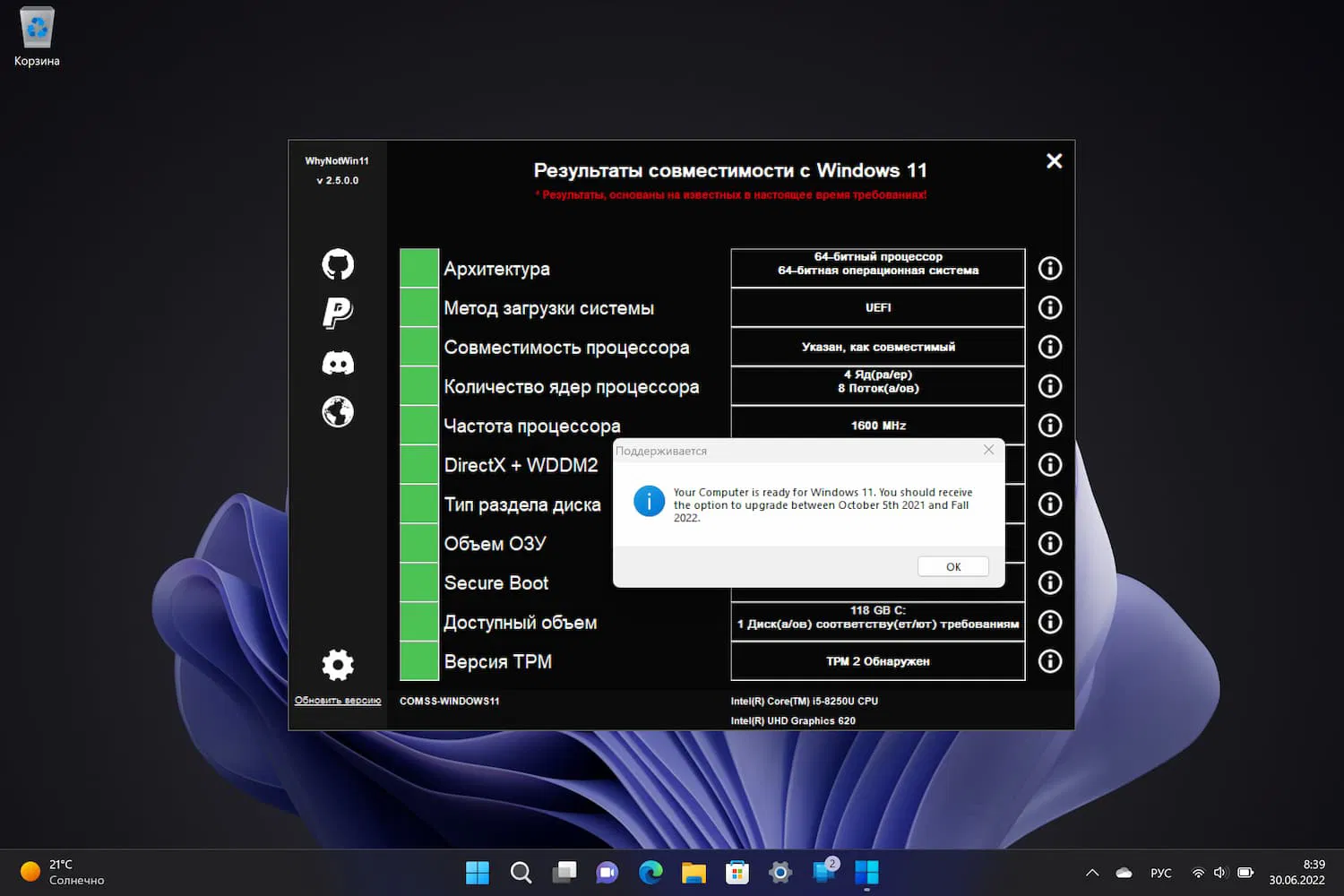Click info icon for Количество ядер процессора
1344x896 pixels.
[1049, 386]
